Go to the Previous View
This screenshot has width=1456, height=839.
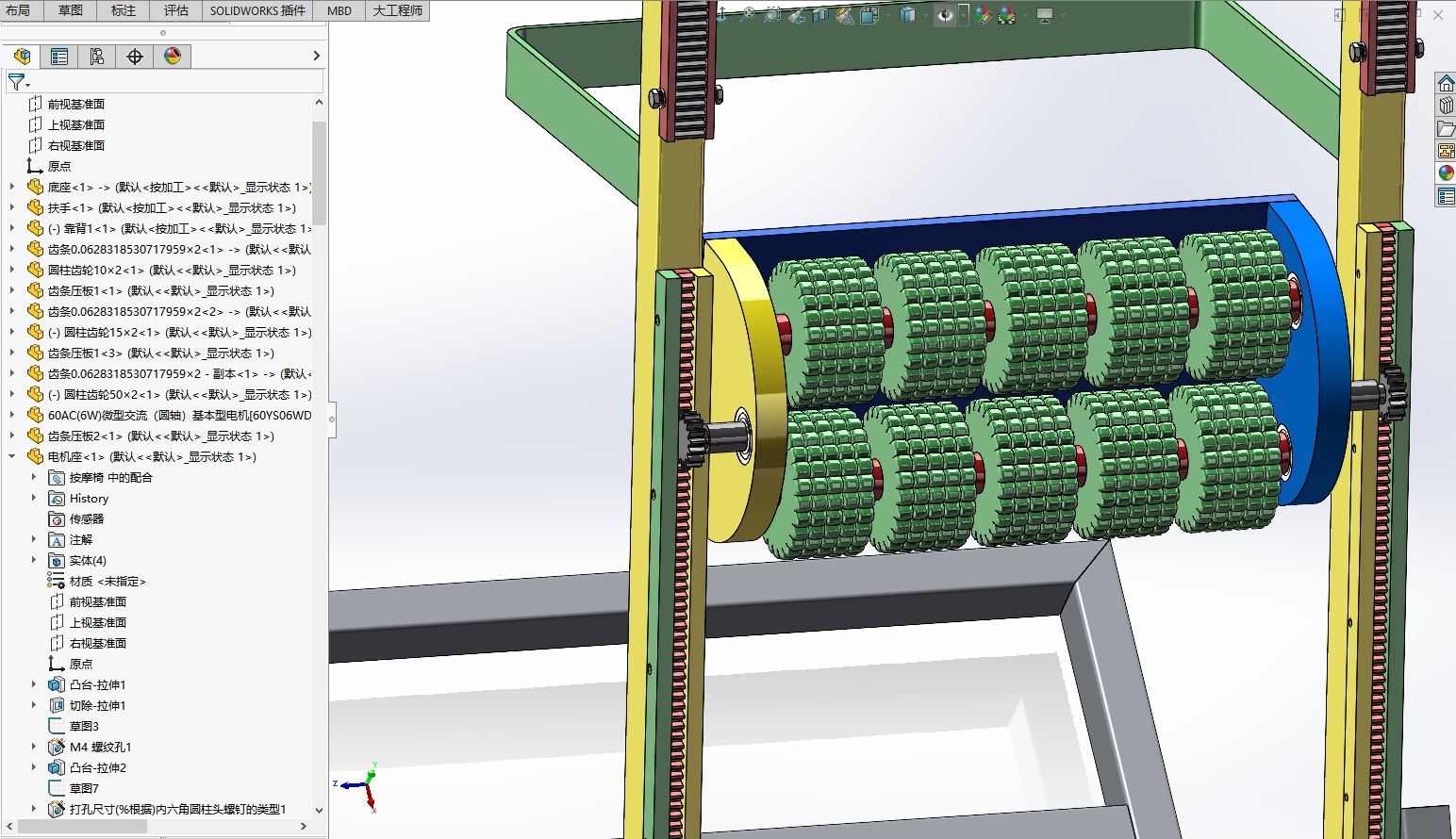[x=797, y=15]
